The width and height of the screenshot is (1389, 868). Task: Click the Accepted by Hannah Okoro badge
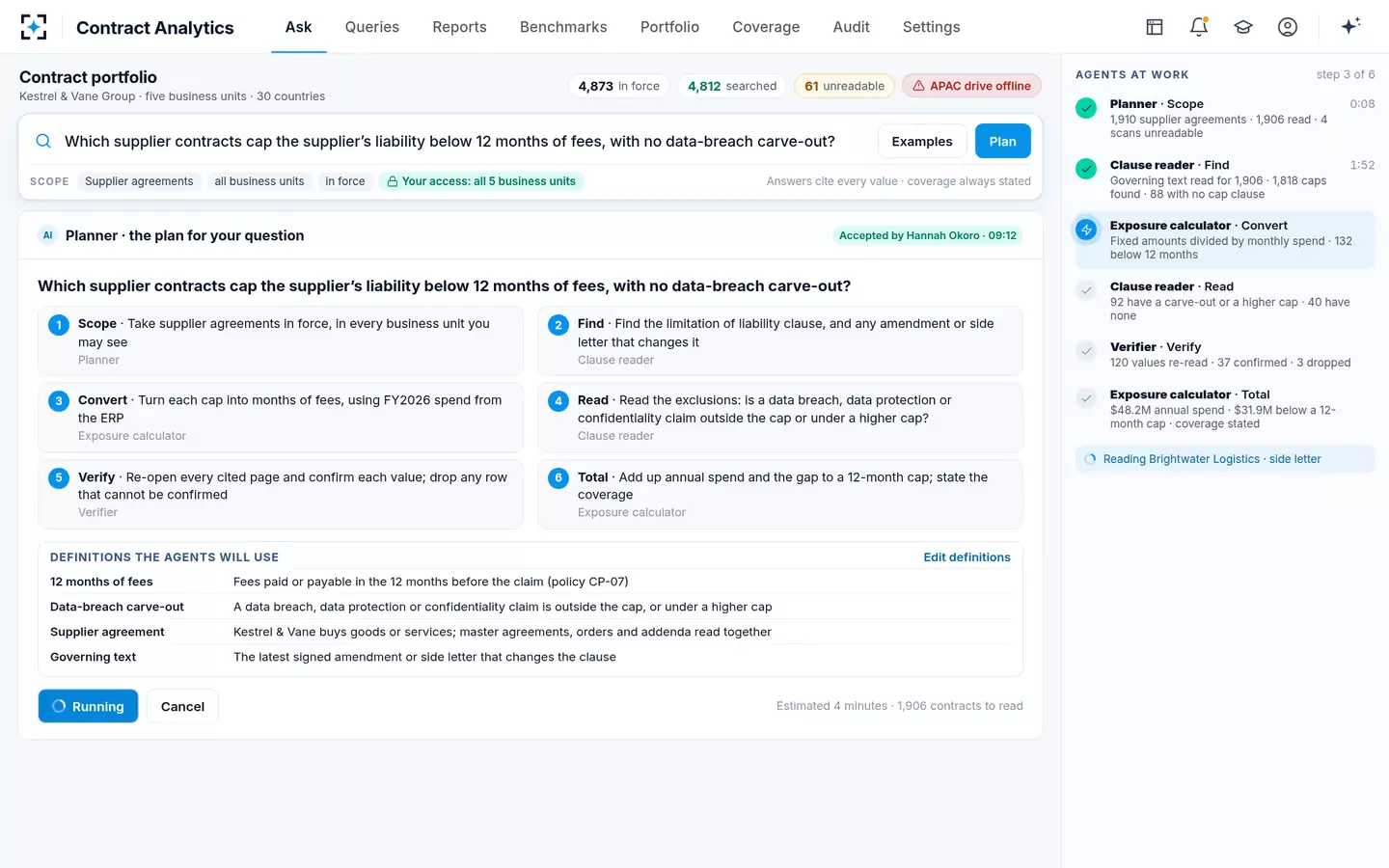click(x=928, y=235)
